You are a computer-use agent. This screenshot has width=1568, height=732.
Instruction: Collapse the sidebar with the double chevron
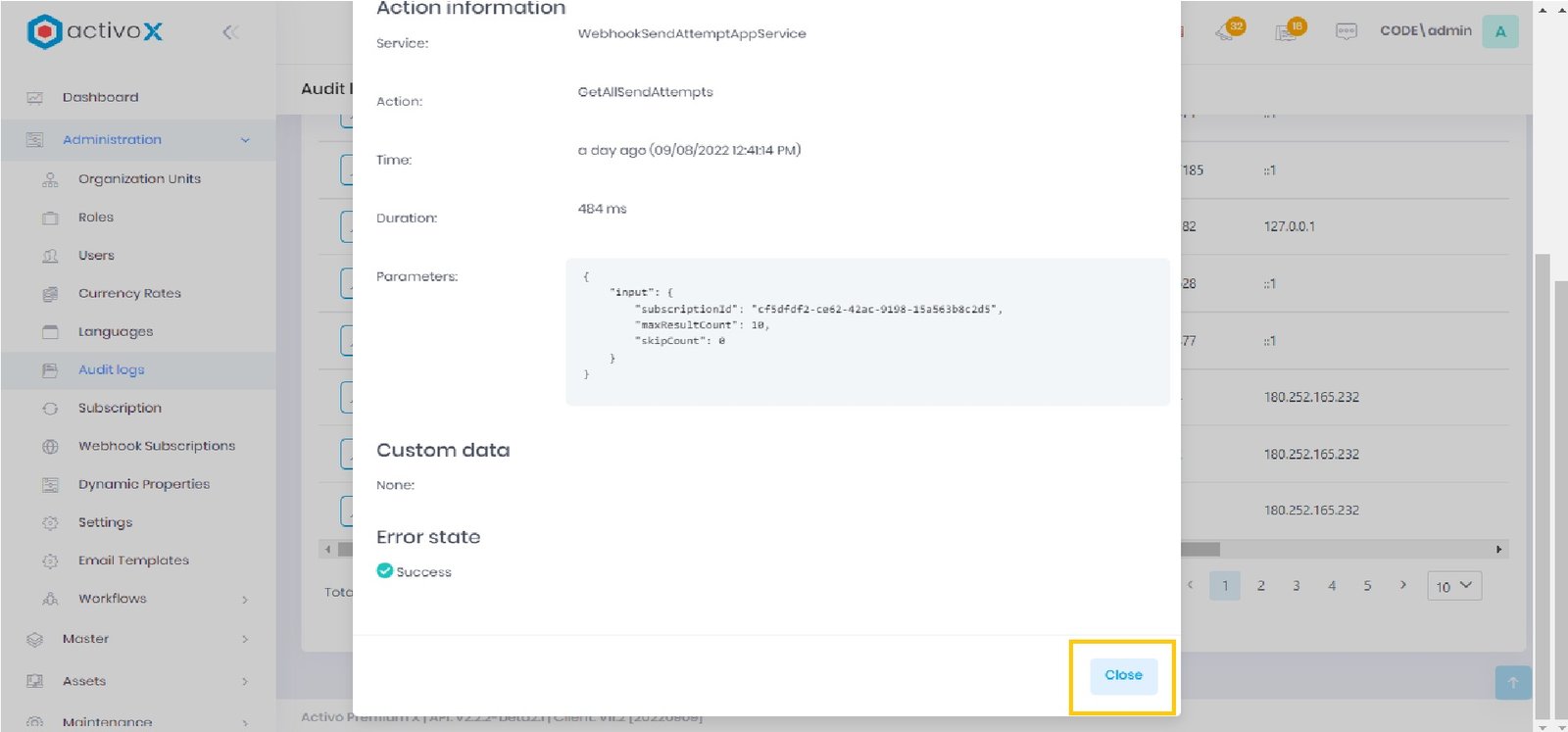230,32
